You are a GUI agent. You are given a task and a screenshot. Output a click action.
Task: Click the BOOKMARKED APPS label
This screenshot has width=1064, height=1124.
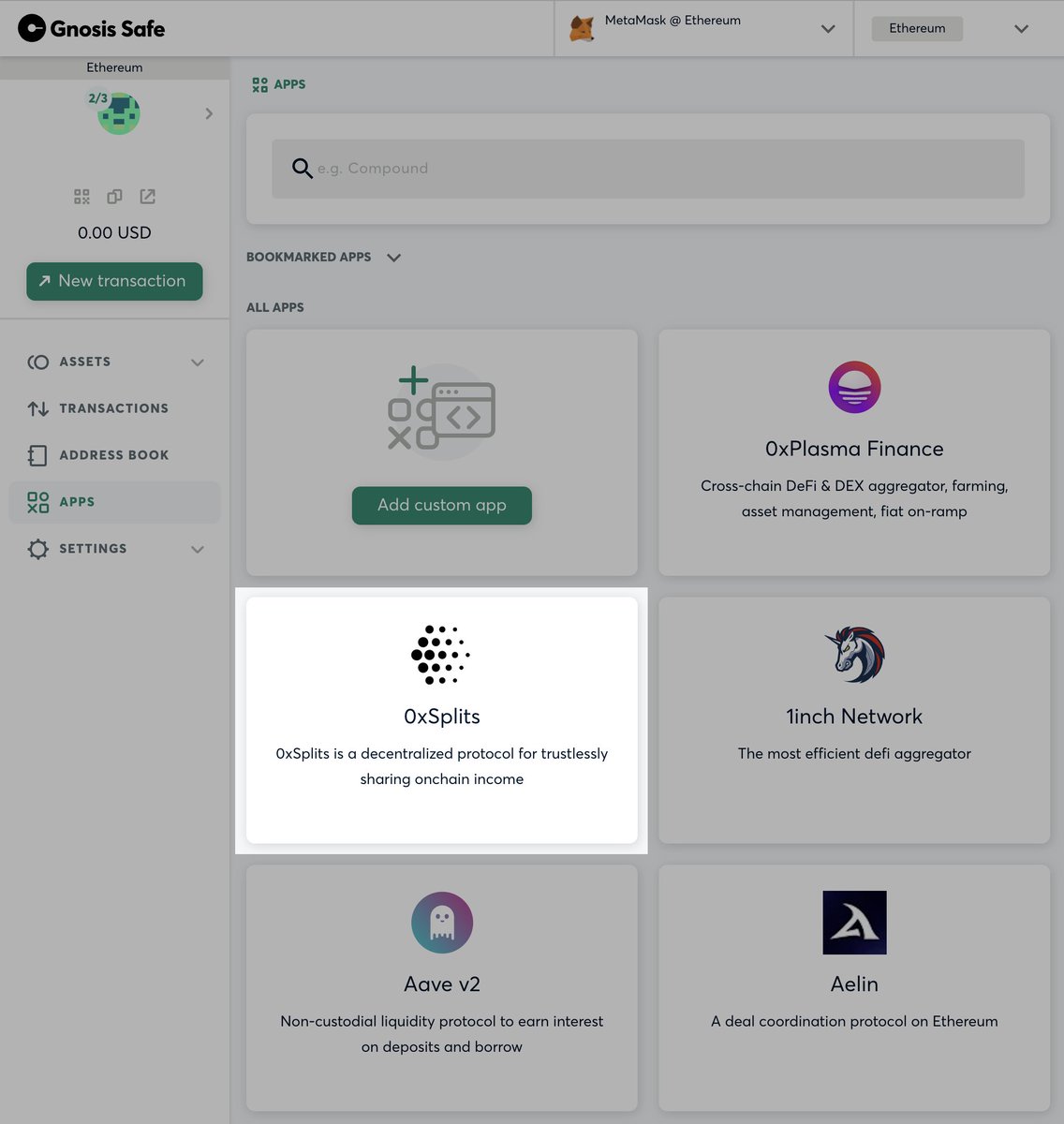coord(309,257)
